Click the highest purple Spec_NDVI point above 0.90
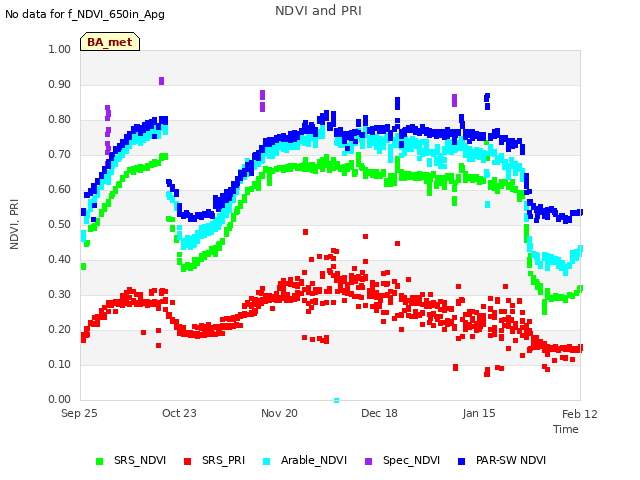The height and width of the screenshot is (480, 640). pos(161,81)
